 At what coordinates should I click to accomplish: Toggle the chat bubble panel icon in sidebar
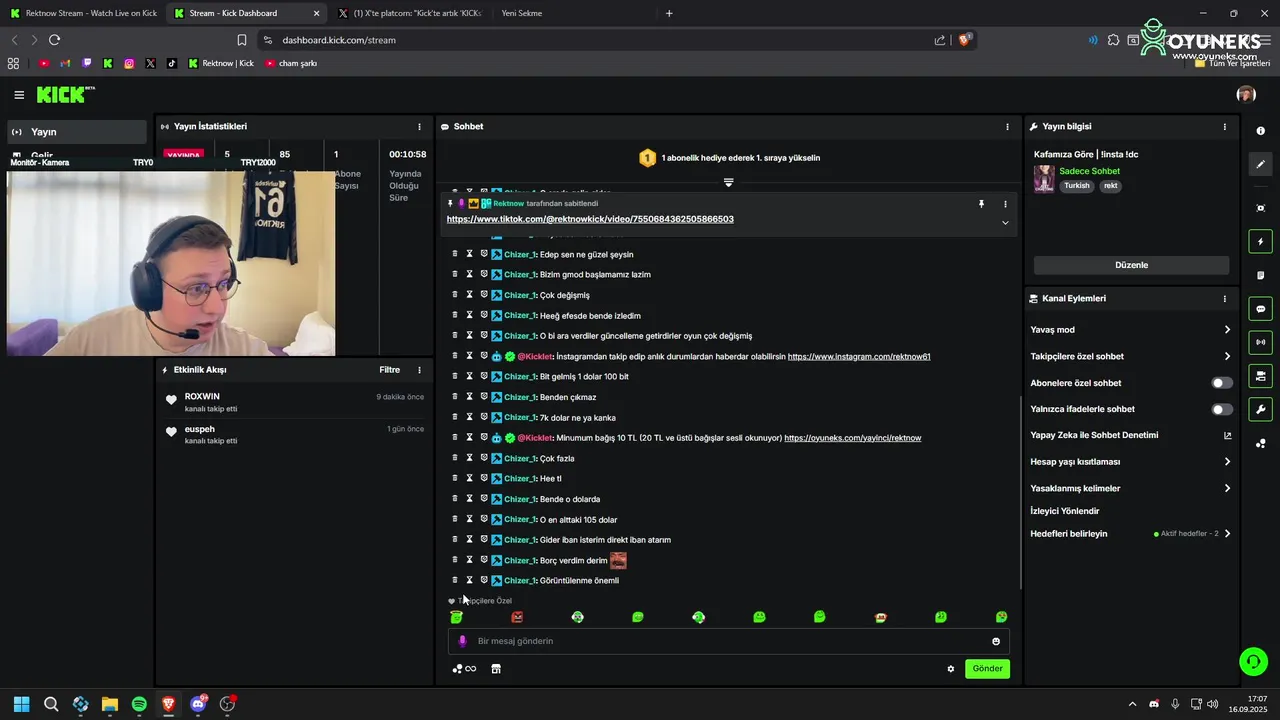pyautogui.click(x=1260, y=309)
